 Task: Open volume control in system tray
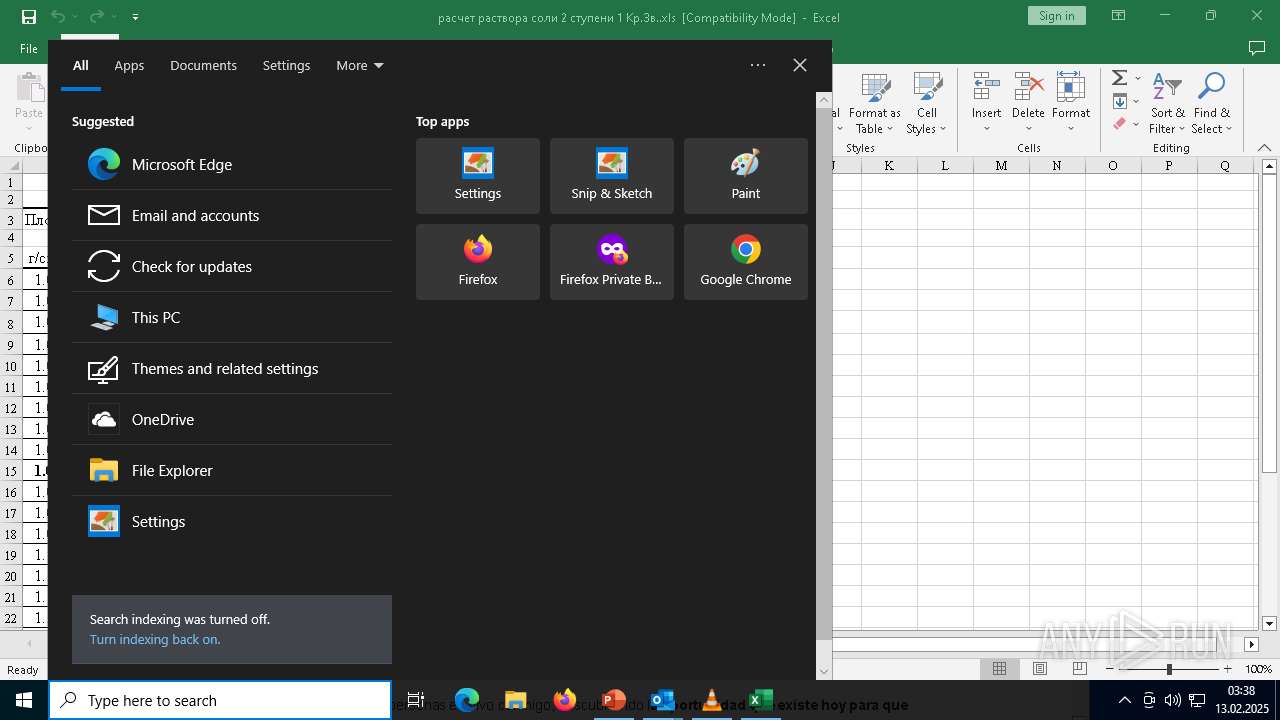tap(1172, 700)
